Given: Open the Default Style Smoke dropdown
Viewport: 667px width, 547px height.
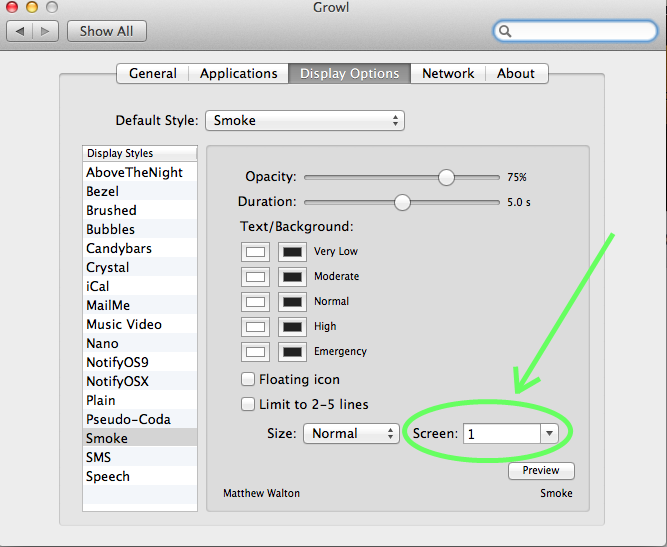Looking at the screenshot, I should [x=305, y=120].
